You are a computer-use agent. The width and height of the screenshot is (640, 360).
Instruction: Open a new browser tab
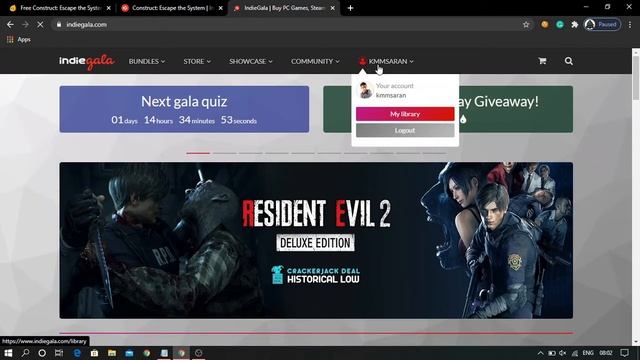(x=350, y=8)
